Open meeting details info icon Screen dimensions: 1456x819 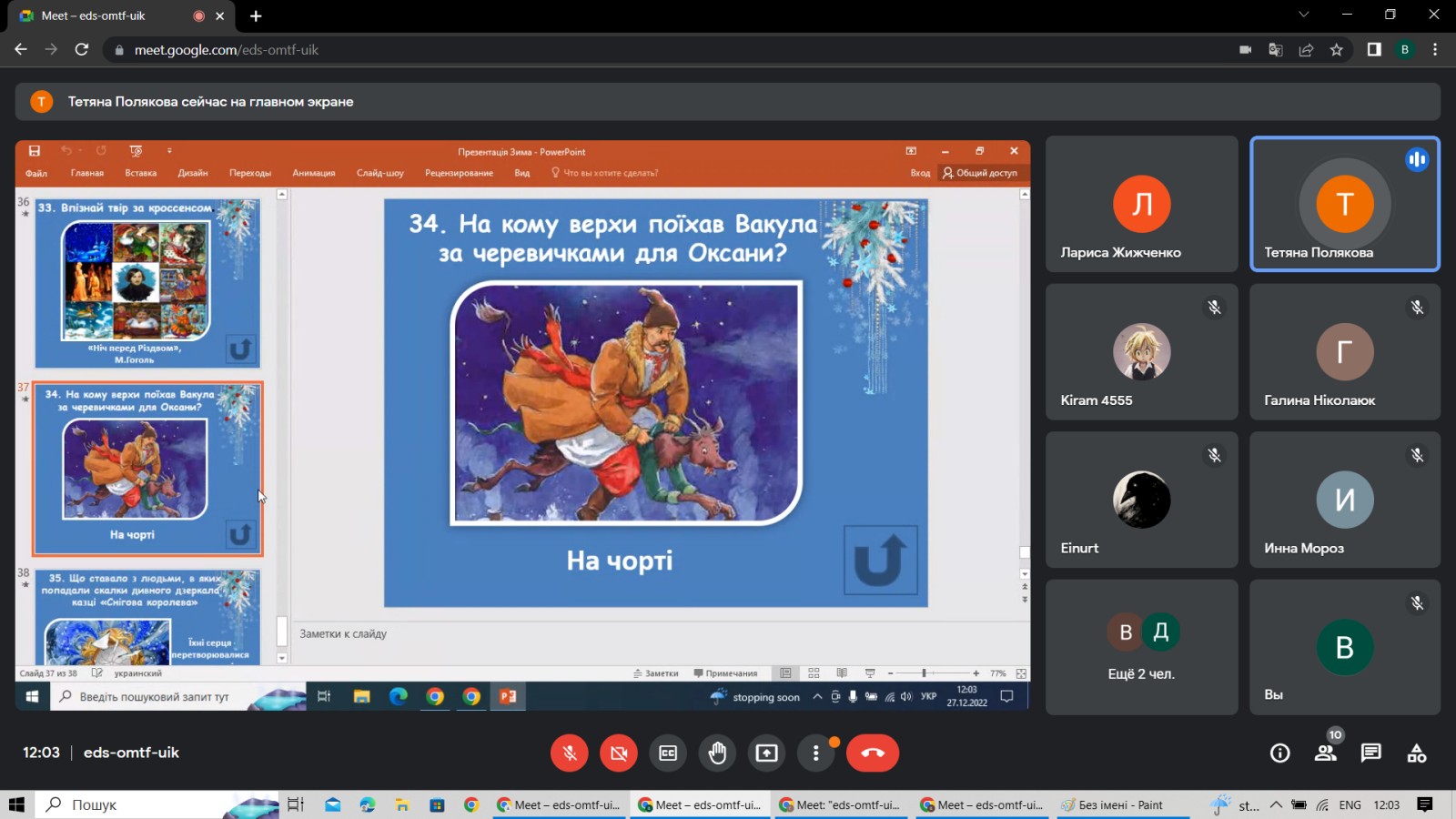pyautogui.click(x=1279, y=753)
